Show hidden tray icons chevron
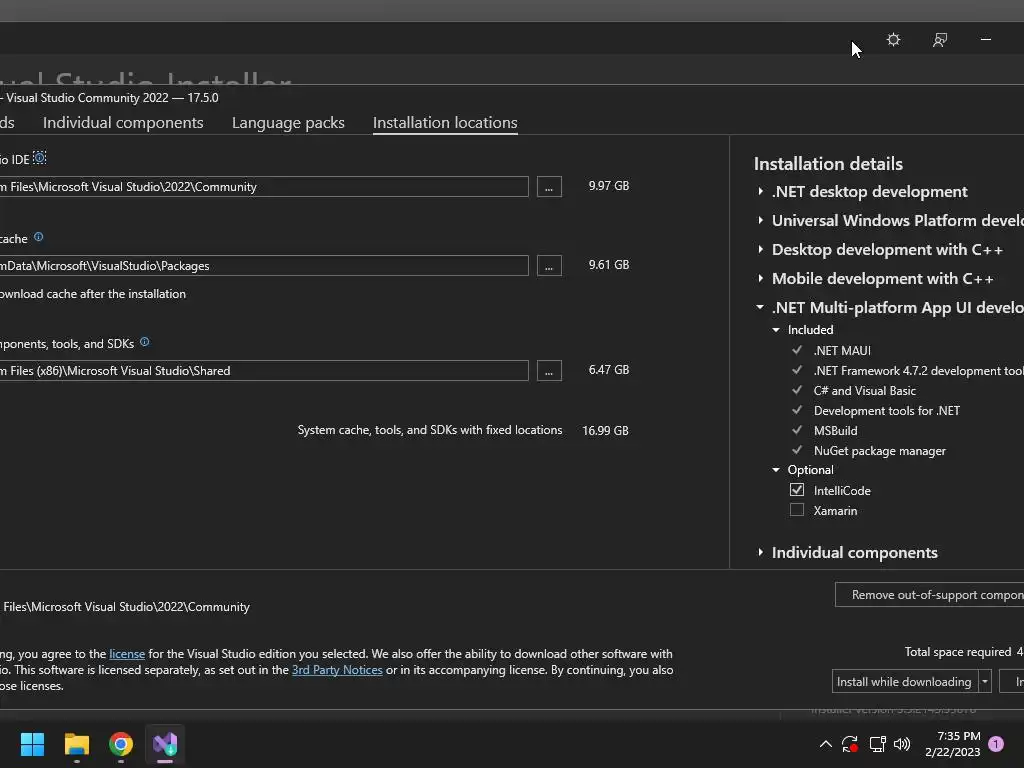 coord(825,744)
